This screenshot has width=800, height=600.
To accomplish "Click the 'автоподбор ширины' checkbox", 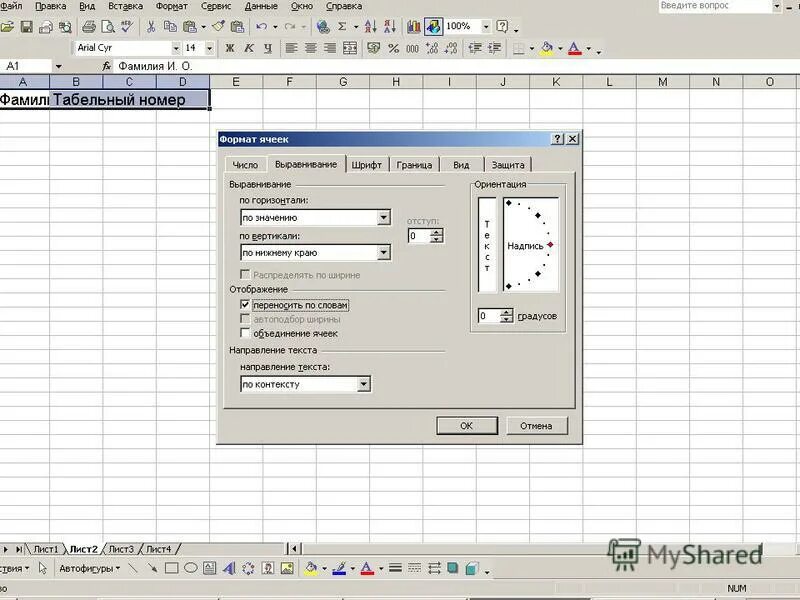I will pos(245,319).
